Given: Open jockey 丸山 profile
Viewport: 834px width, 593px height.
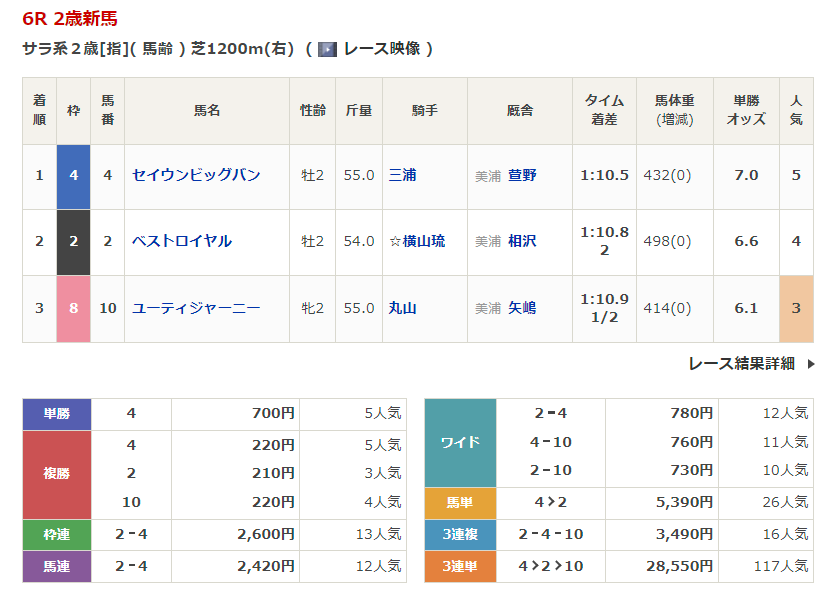Looking at the screenshot, I should 402,308.
